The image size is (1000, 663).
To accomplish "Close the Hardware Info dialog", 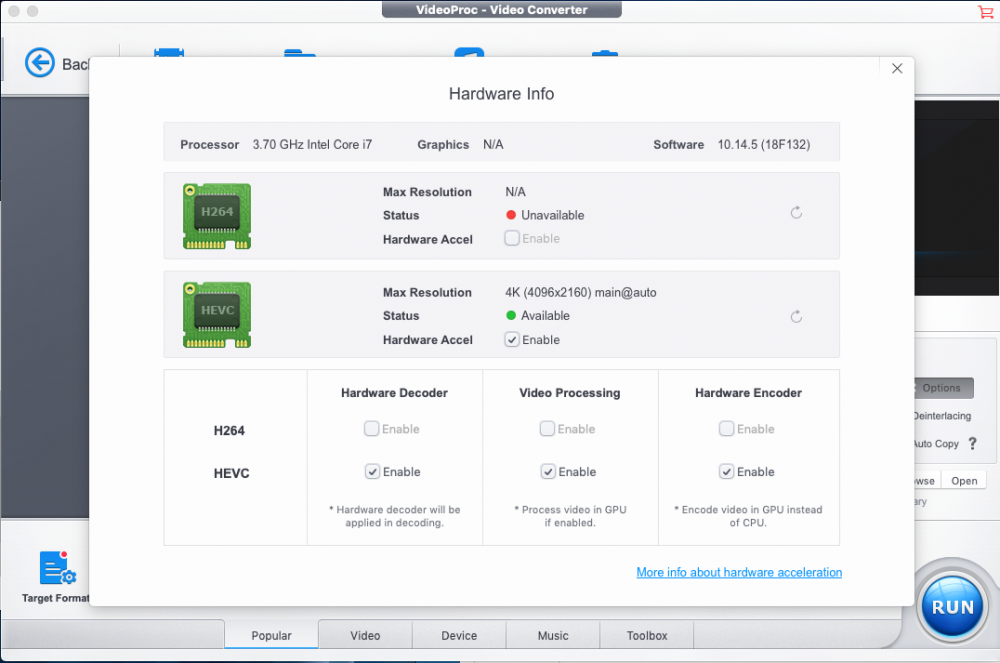I will (x=897, y=68).
